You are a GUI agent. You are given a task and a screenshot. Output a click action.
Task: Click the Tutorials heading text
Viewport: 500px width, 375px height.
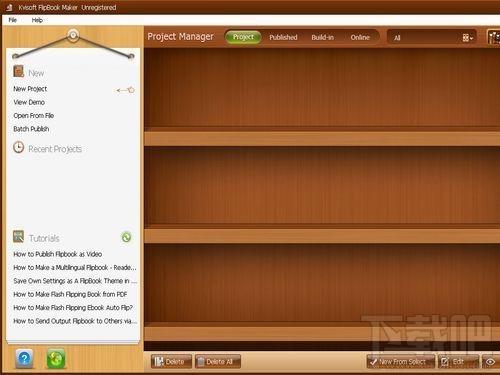(x=44, y=238)
